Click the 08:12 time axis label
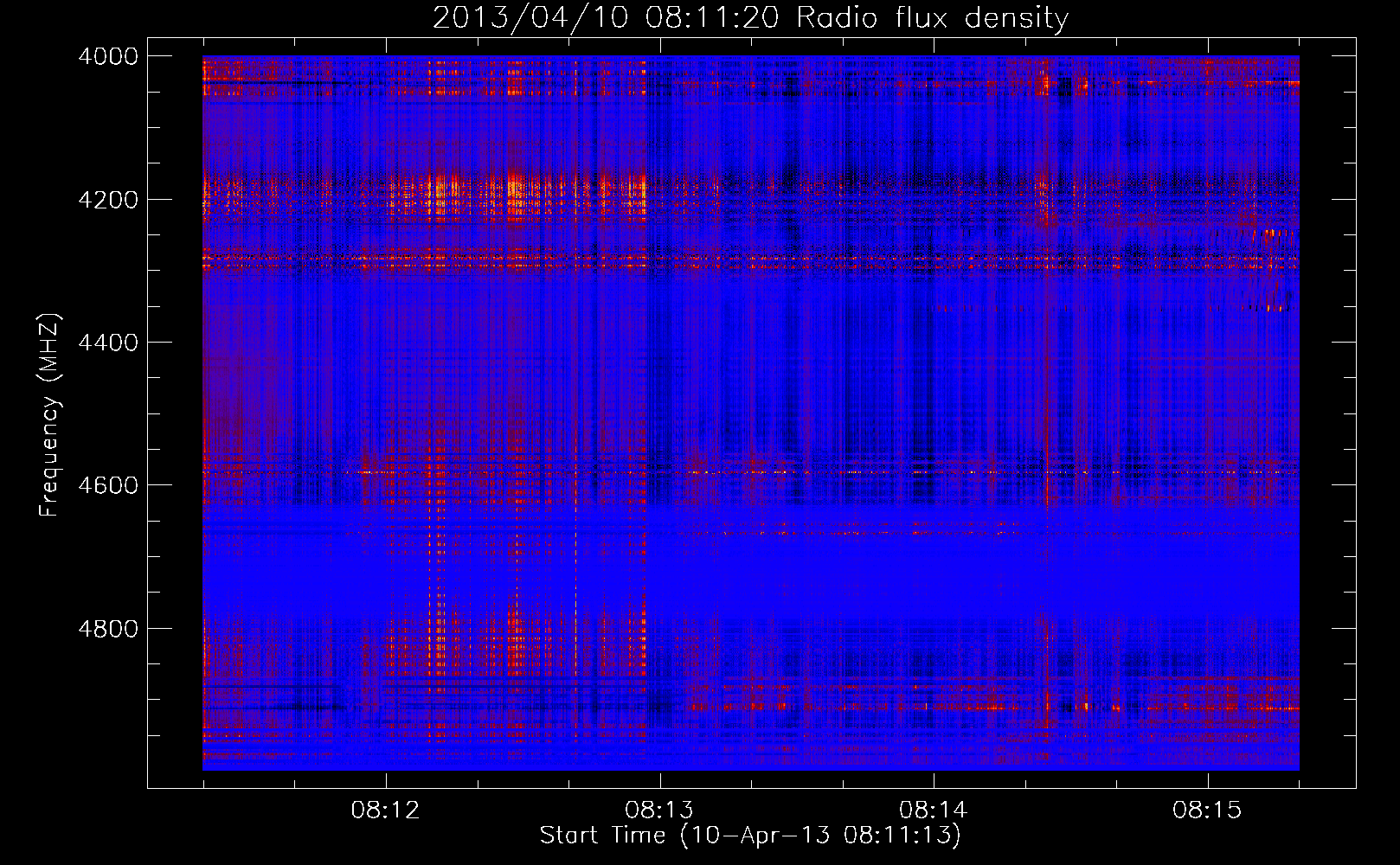This screenshot has height=865, width=1400. pos(386,811)
